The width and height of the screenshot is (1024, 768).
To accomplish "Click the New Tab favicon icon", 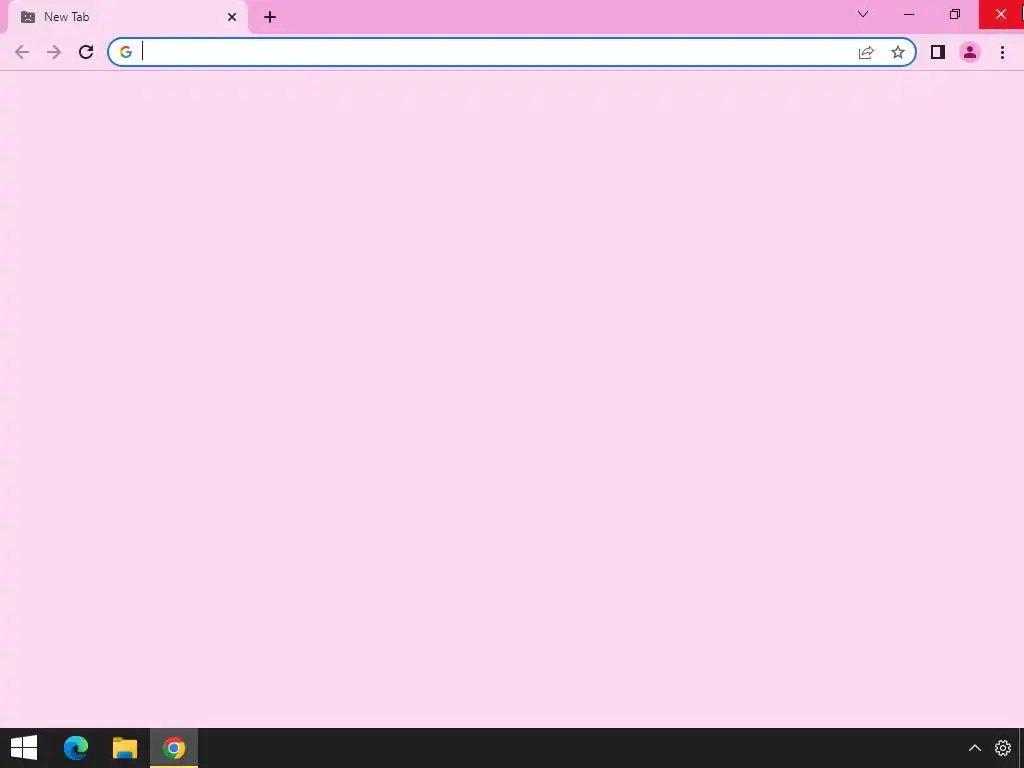I will (28, 17).
